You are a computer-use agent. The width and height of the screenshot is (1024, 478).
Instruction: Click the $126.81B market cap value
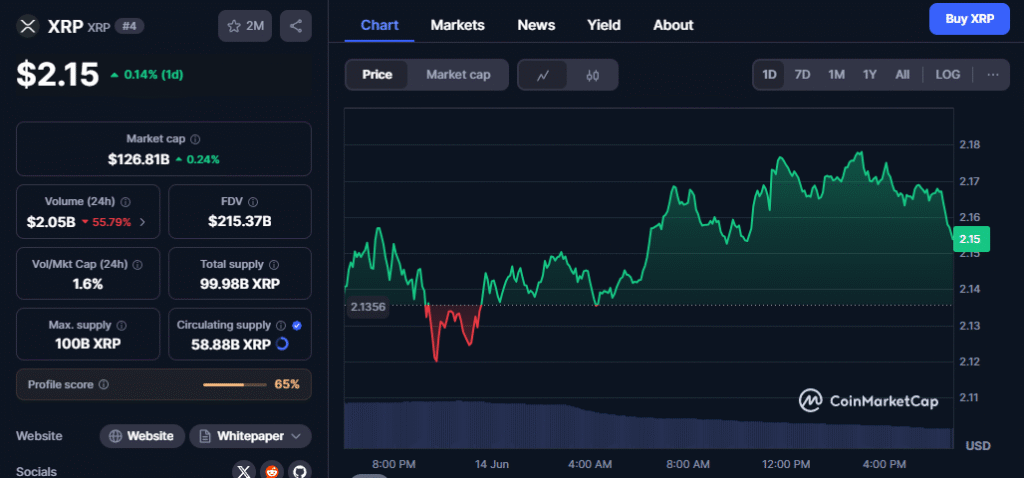[138, 159]
